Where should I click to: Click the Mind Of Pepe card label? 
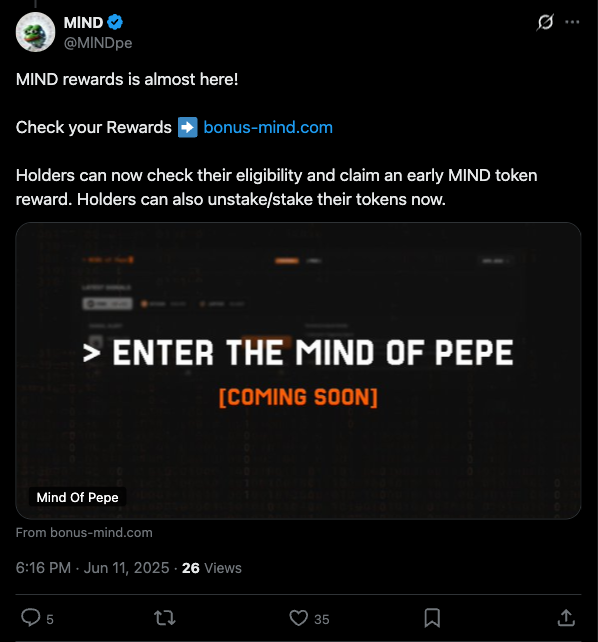pyautogui.click(x=77, y=497)
